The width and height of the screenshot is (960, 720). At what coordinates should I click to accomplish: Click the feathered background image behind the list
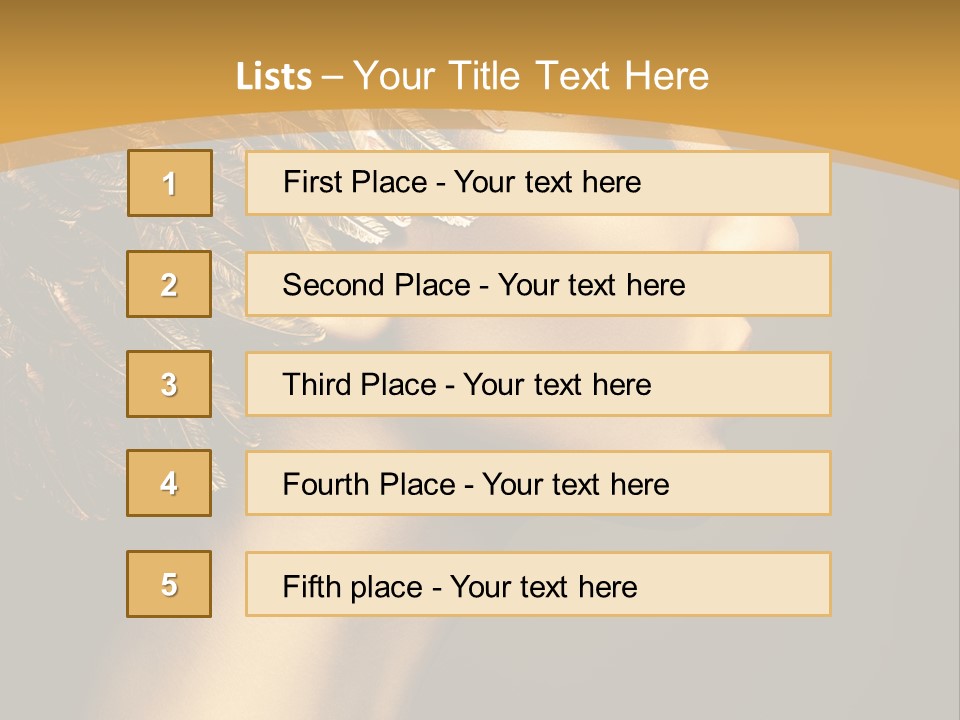point(60,300)
